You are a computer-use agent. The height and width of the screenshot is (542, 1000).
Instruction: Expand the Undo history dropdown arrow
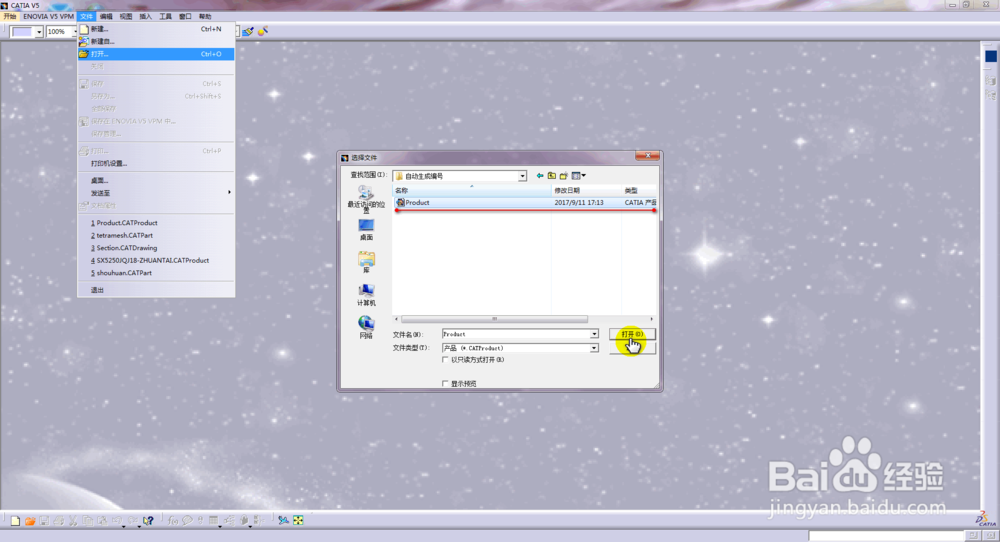pos(123,525)
